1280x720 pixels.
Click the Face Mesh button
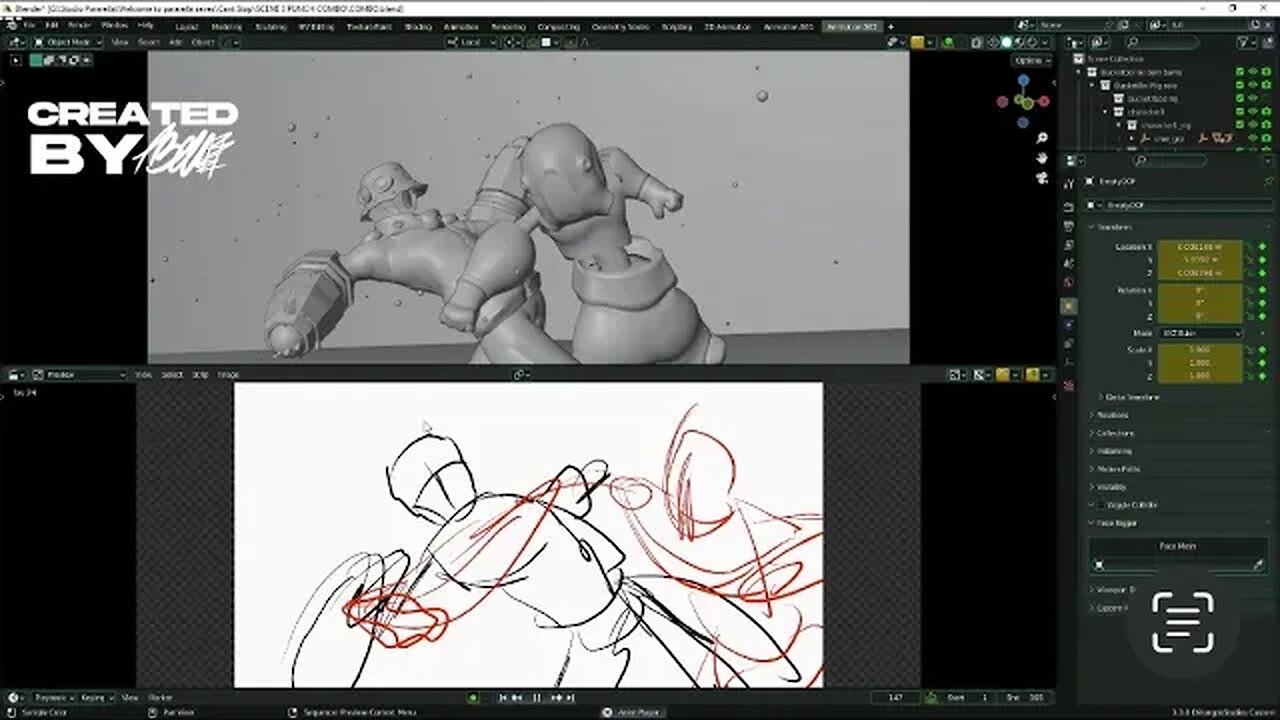(x=1177, y=546)
